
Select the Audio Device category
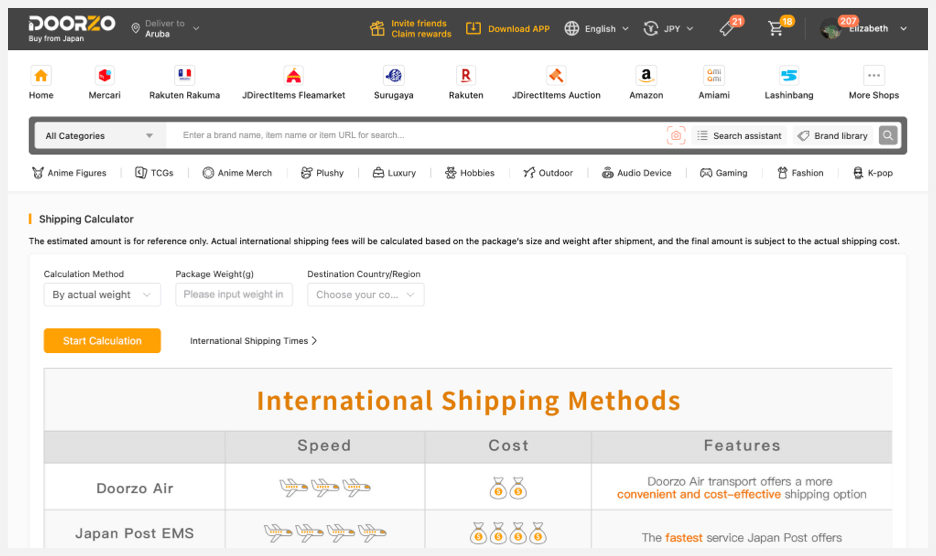(x=636, y=173)
